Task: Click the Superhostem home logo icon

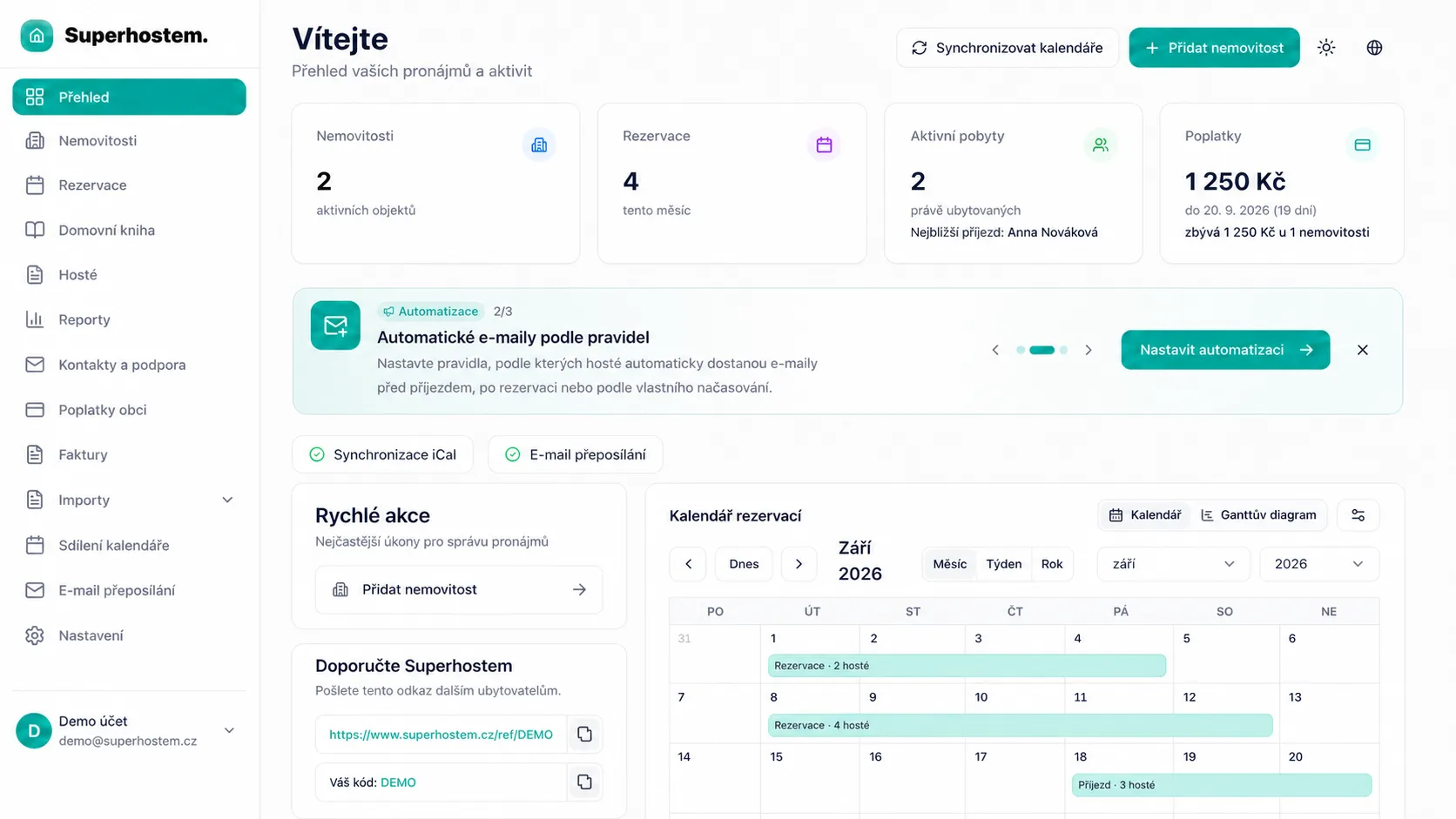Action: (x=37, y=36)
